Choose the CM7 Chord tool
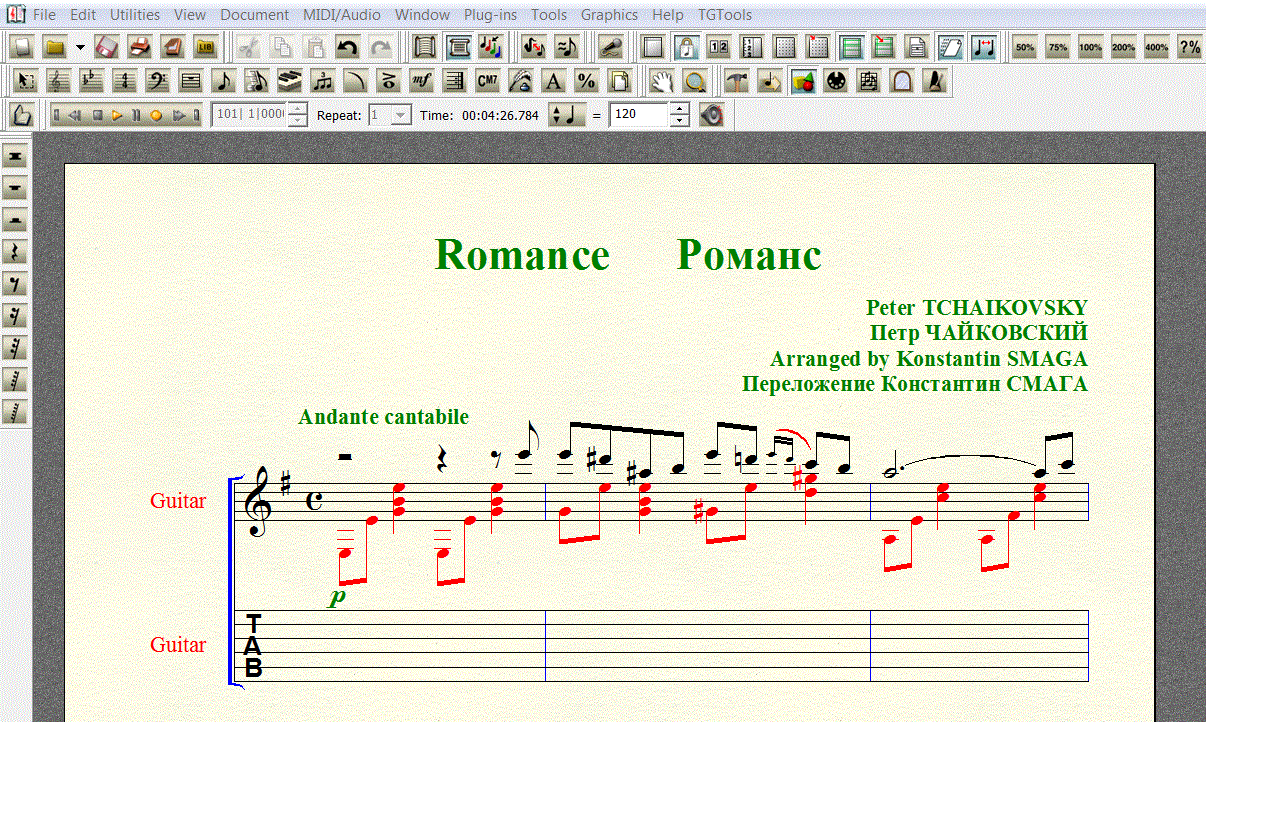This screenshot has width=1274, height=817. pyautogui.click(x=487, y=81)
